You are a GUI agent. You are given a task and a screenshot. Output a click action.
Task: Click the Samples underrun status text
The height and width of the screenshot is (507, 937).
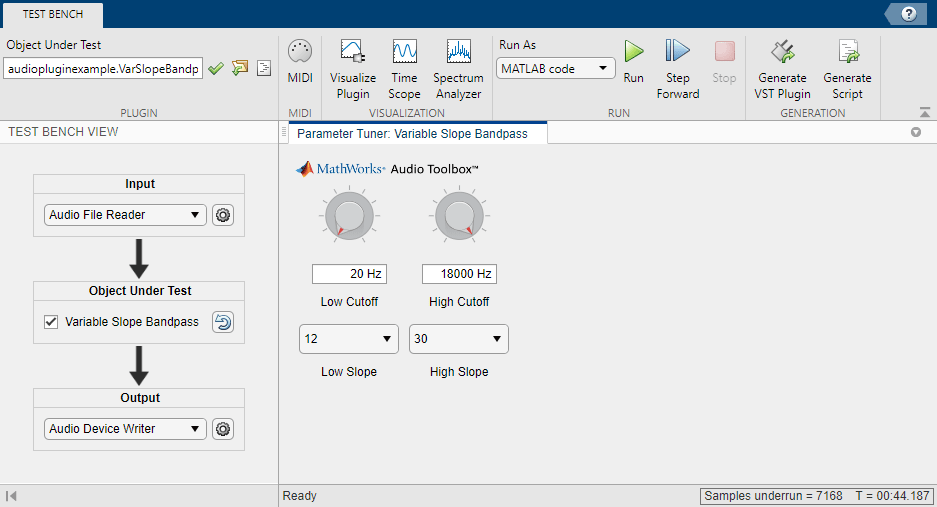pyautogui.click(x=773, y=496)
